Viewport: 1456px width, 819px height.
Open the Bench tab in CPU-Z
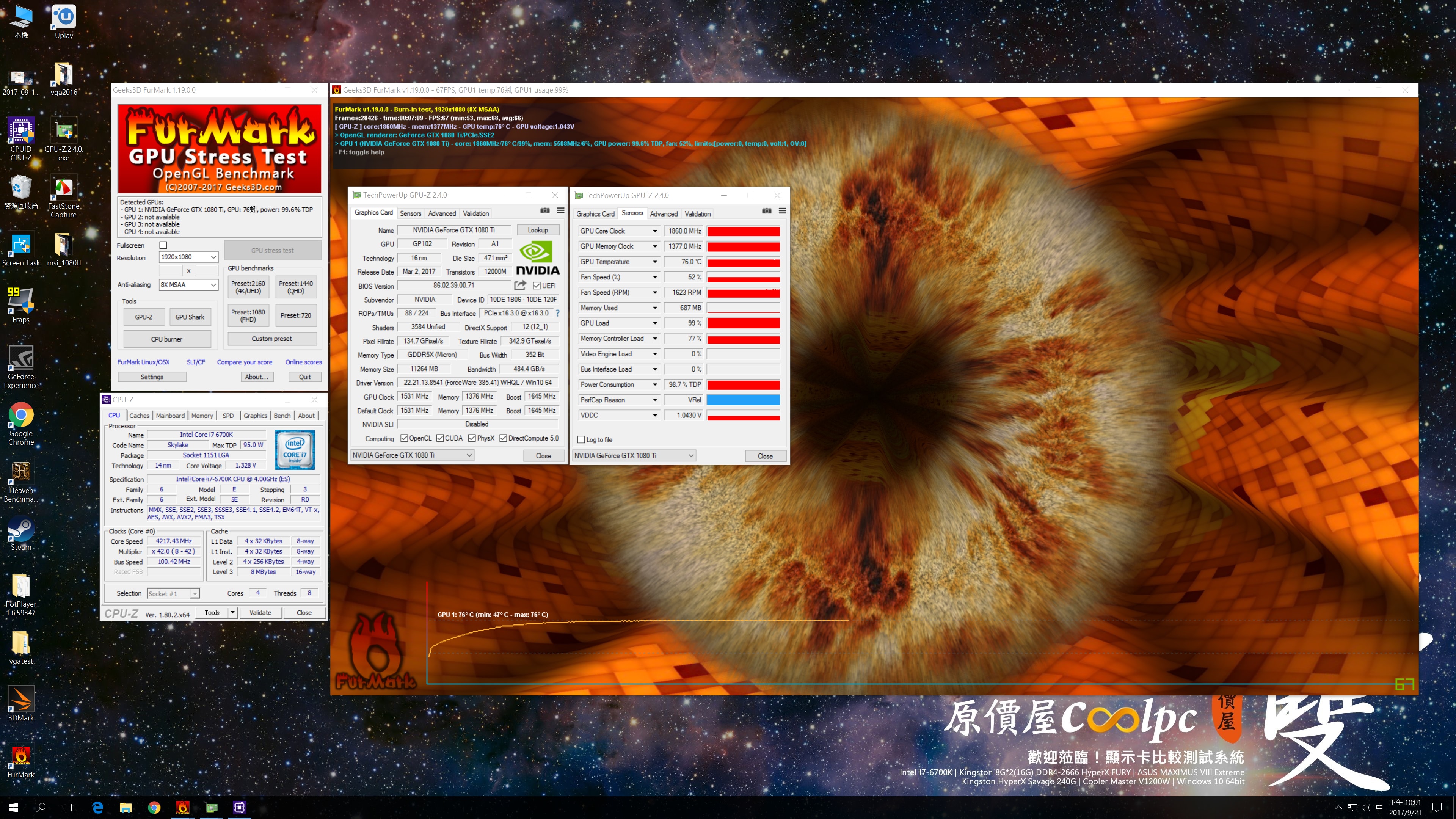coord(282,416)
